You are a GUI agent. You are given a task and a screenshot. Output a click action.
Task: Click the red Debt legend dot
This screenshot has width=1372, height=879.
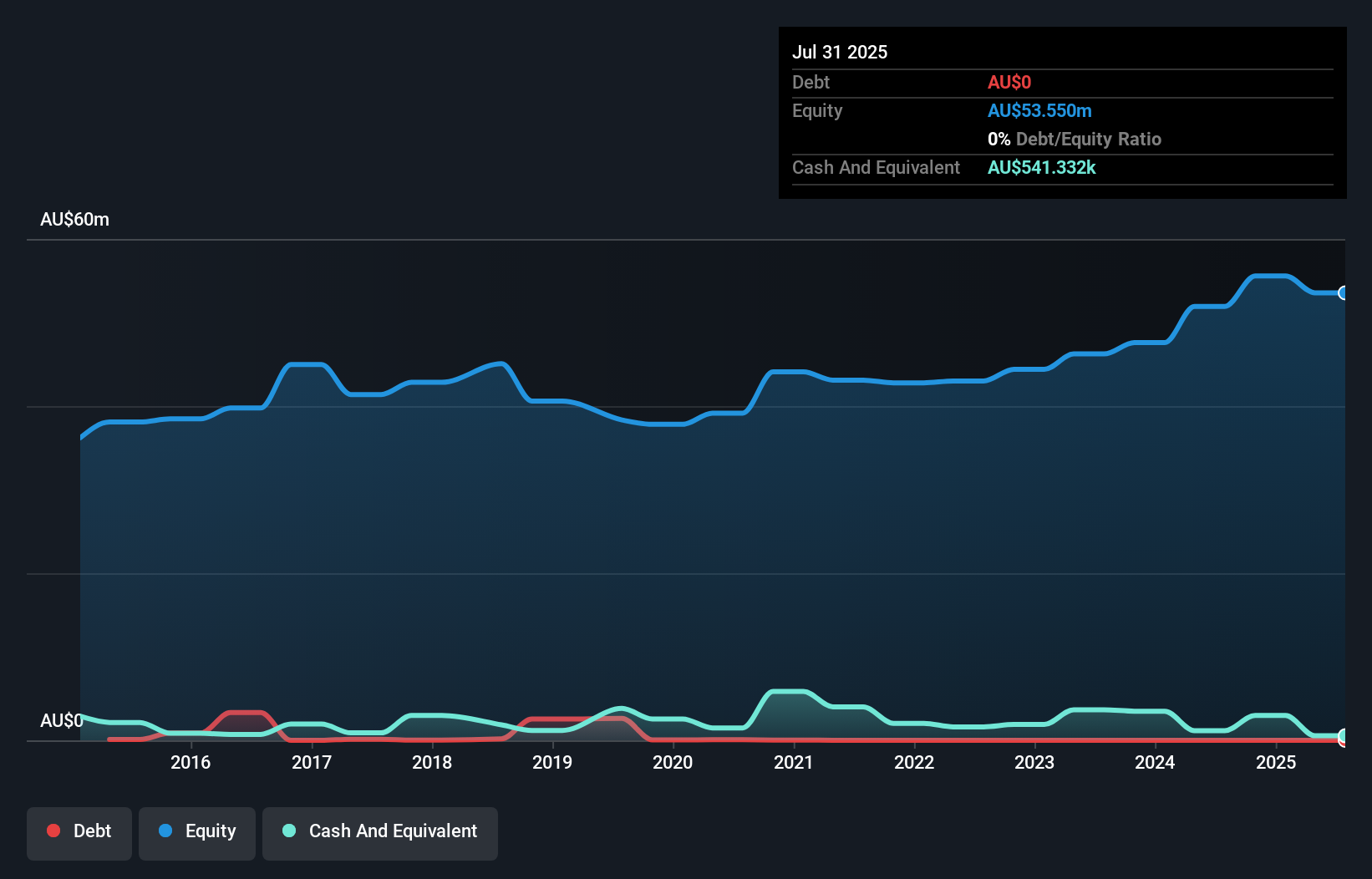(x=53, y=831)
